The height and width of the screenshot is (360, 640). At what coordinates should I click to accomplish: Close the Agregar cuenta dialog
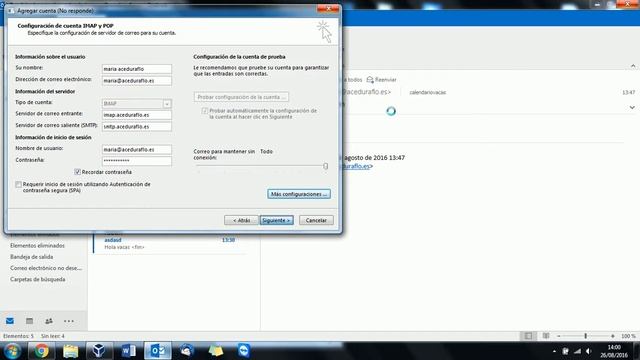(x=328, y=9)
